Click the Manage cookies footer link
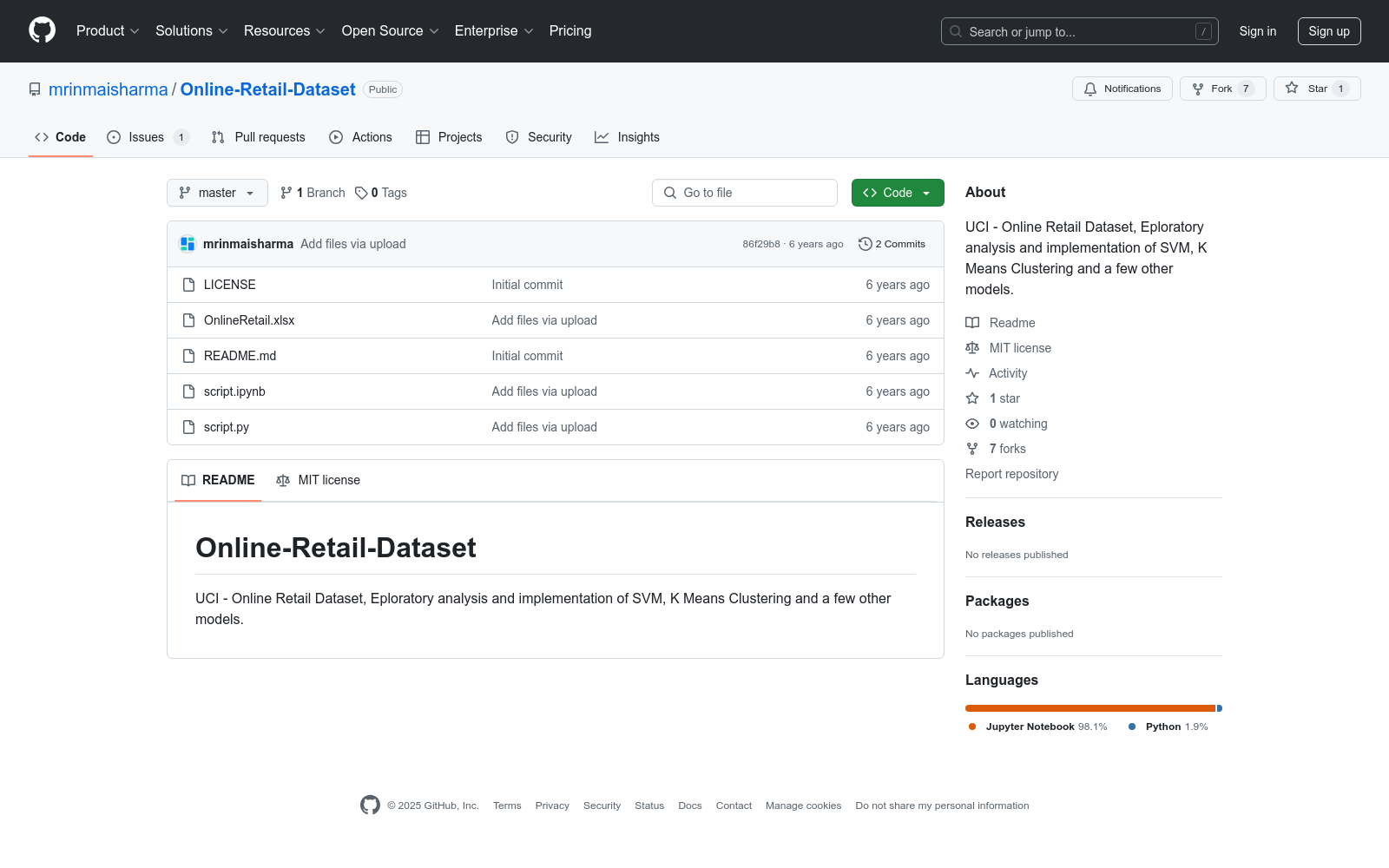 pyautogui.click(x=803, y=806)
